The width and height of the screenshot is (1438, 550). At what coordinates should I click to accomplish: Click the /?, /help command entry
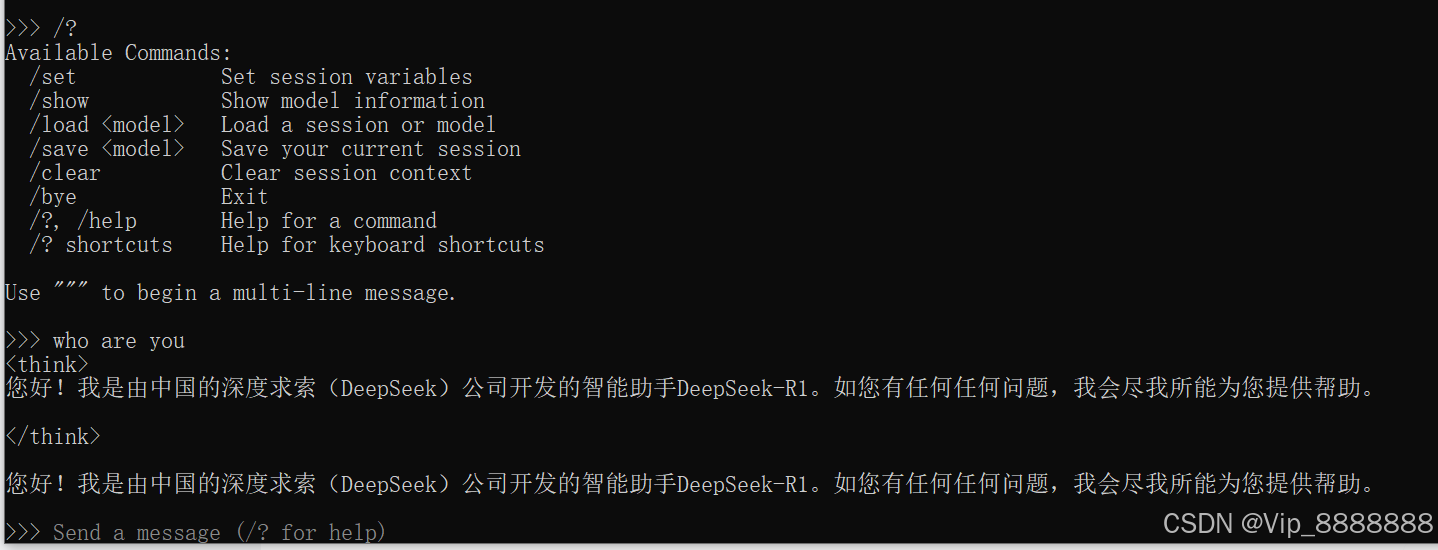83,221
